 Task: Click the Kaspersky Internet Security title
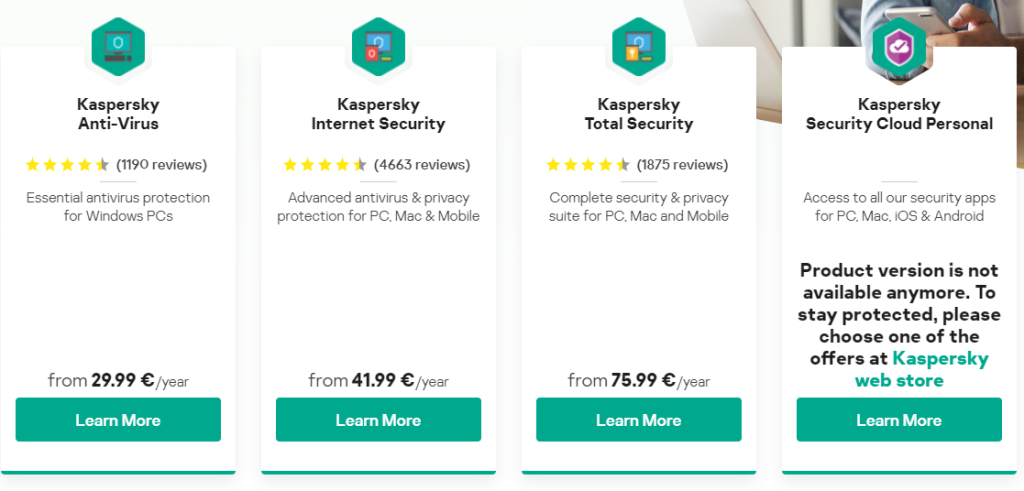tap(378, 114)
